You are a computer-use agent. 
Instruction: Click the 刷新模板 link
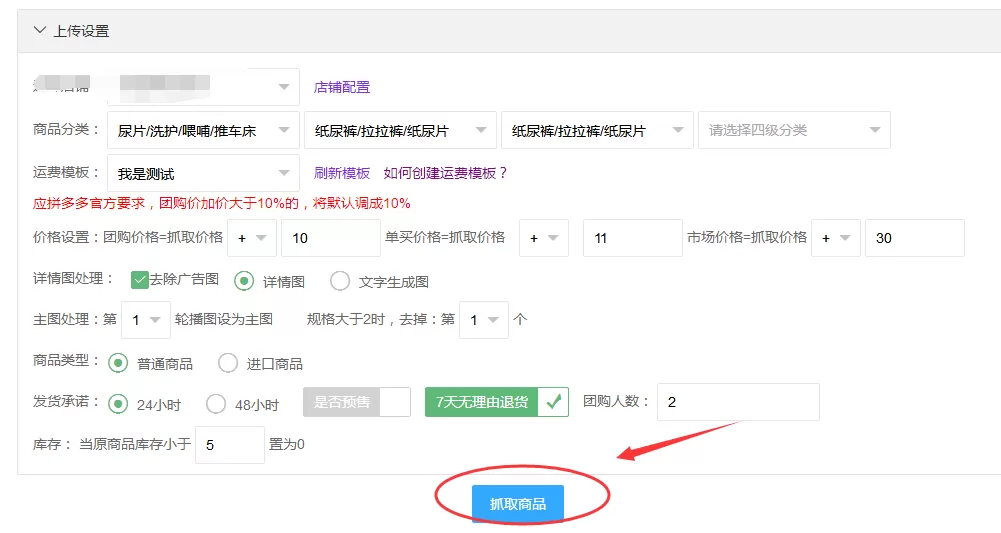point(342,173)
